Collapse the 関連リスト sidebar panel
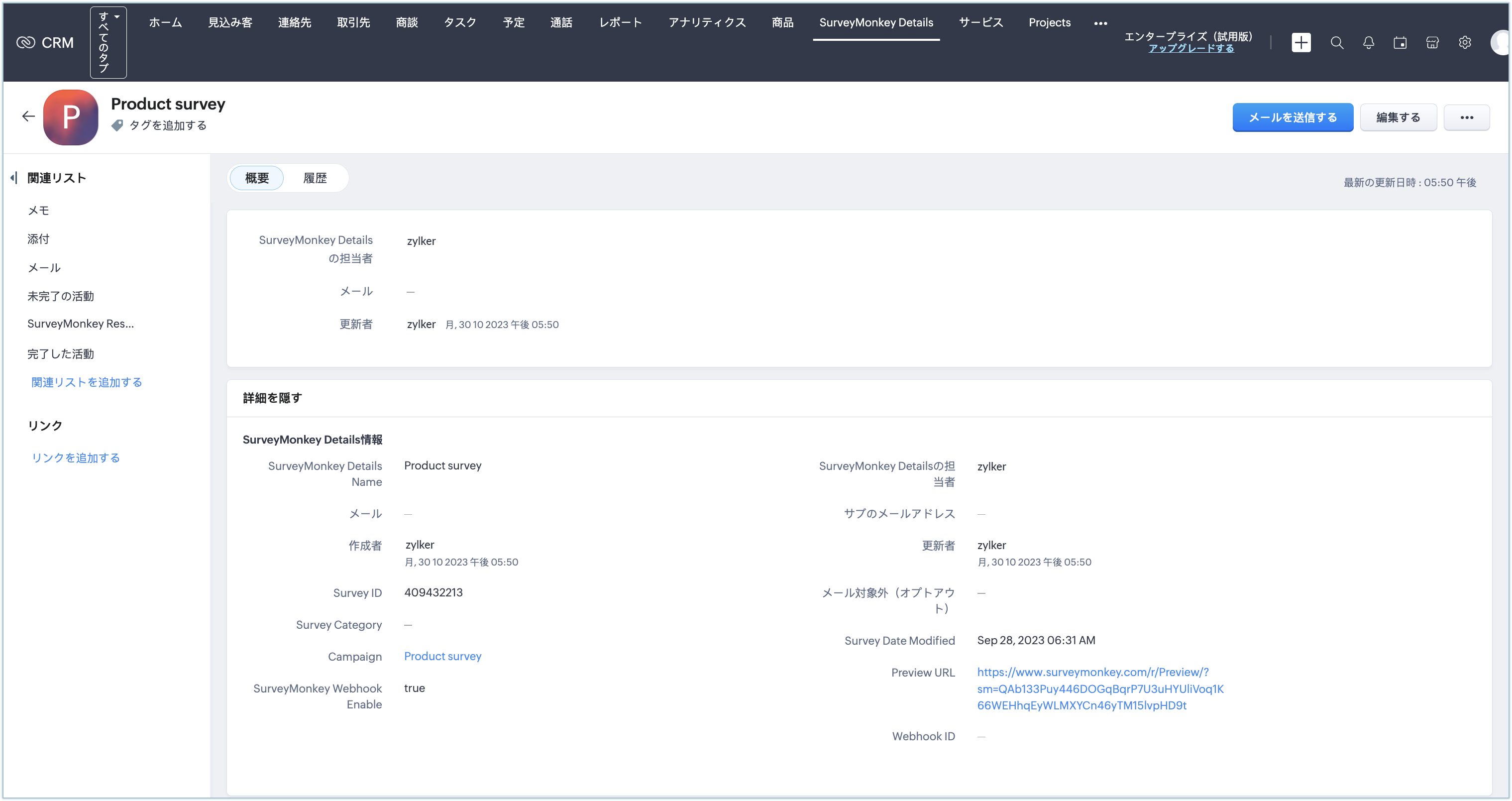Image resolution: width=1512 pixels, height=801 pixels. [x=13, y=177]
